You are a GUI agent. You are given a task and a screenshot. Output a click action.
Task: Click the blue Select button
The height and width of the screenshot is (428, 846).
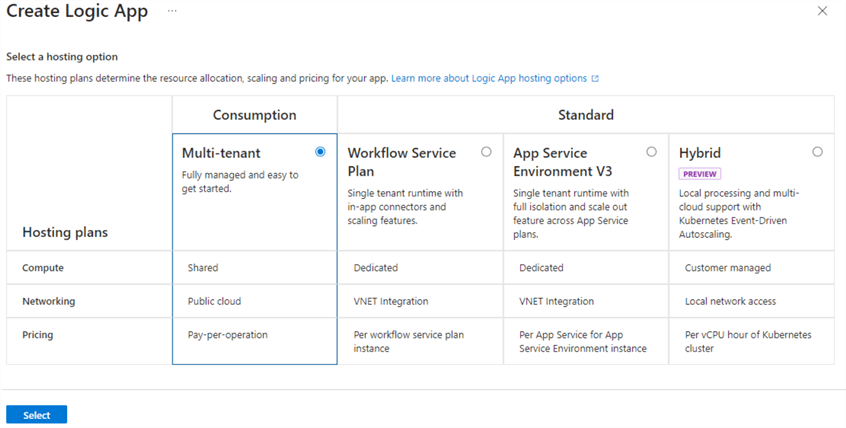tap(36, 414)
